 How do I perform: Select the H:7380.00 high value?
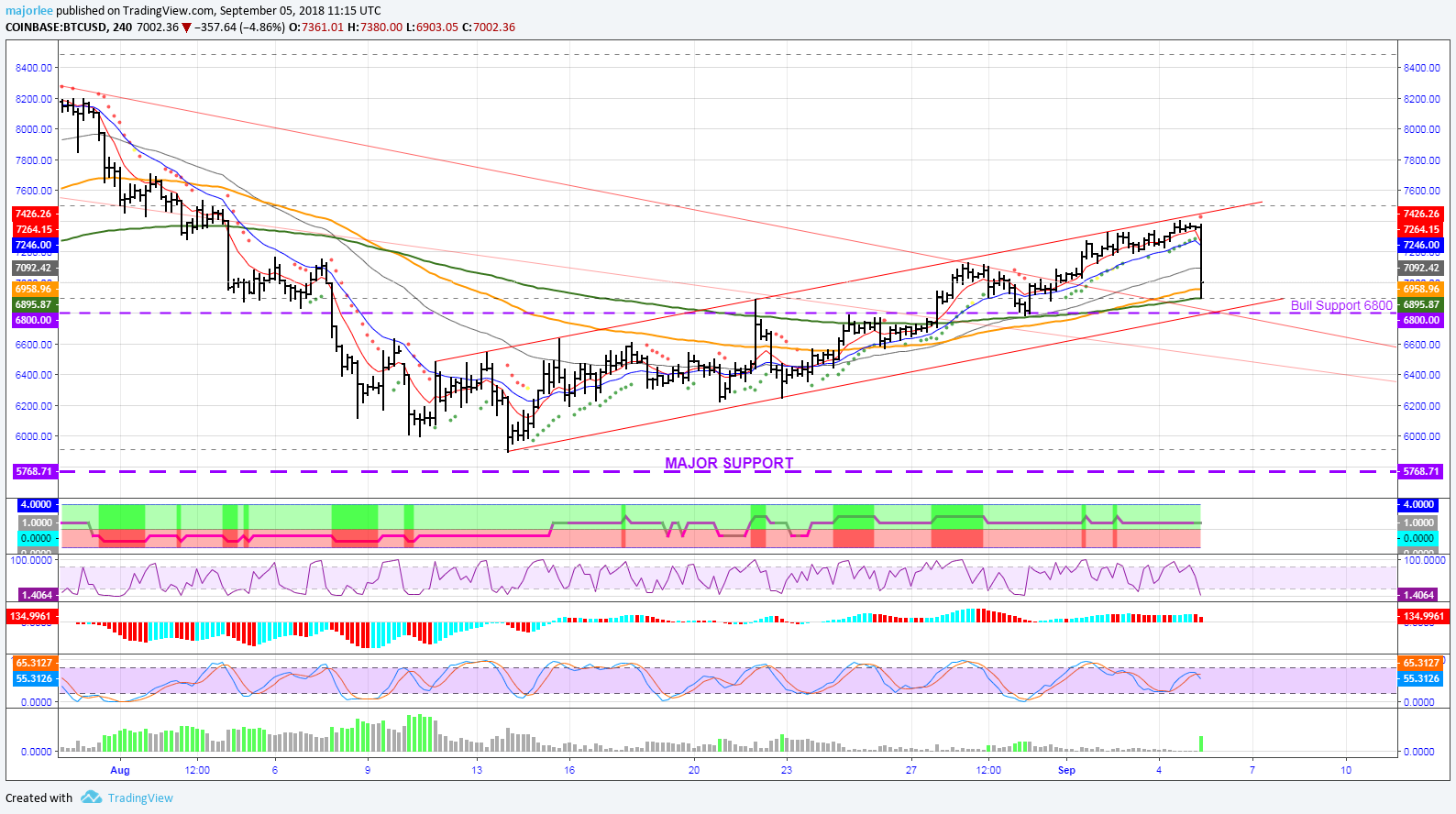pos(375,27)
